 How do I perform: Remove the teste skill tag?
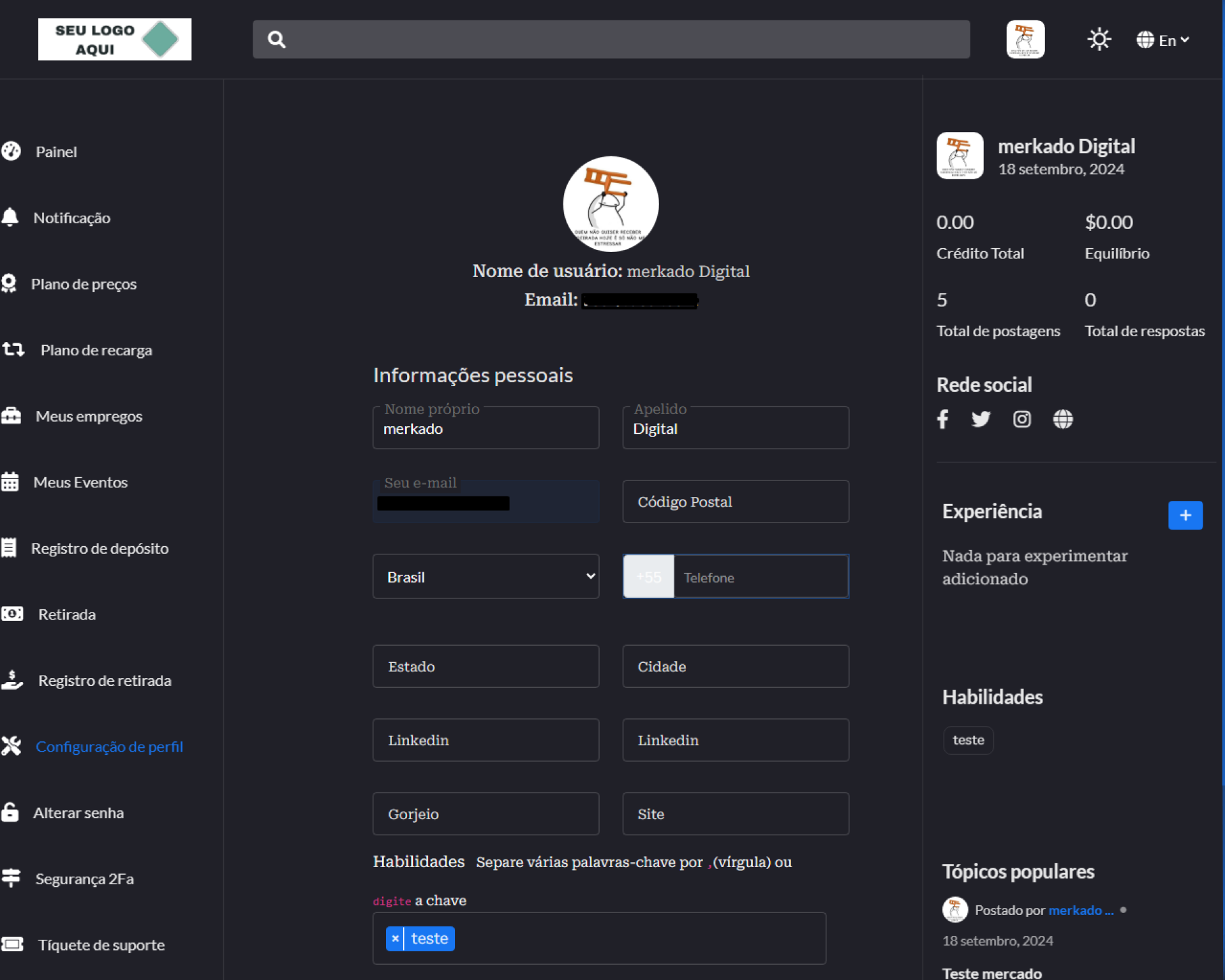point(395,939)
